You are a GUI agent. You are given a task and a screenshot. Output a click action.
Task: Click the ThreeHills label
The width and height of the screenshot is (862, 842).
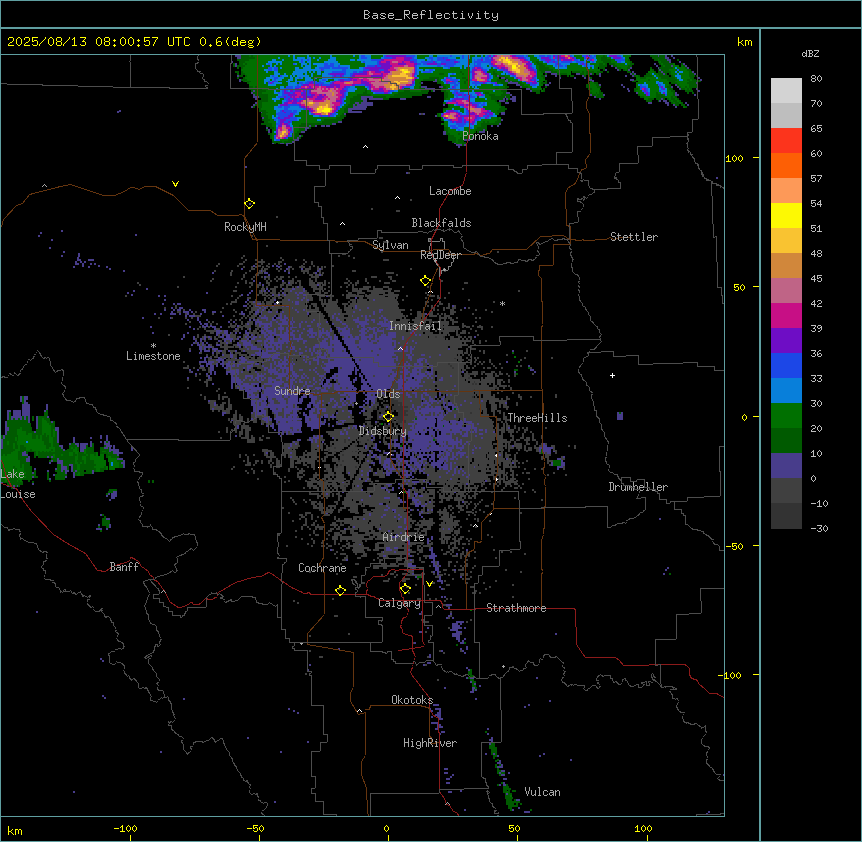point(537,418)
